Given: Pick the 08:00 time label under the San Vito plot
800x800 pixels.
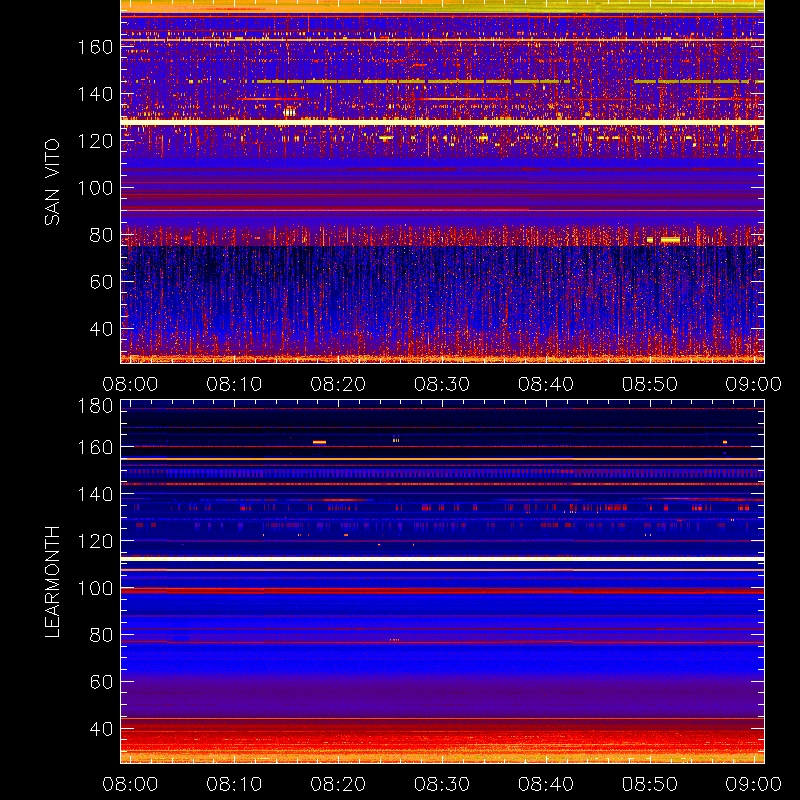Looking at the screenshot, I should click(130, 384).
